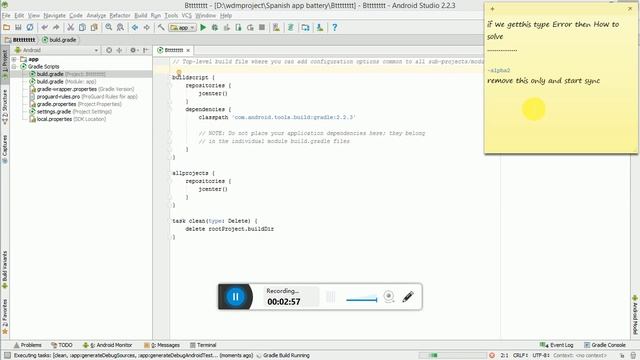
Task: Click the Copy icon in toolbar
Action: [82, 27]
